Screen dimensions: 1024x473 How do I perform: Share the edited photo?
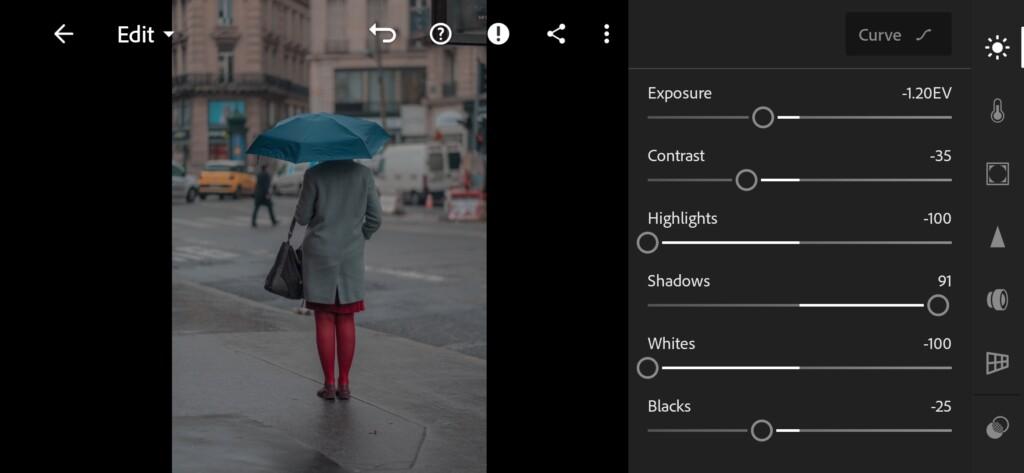pos(556,34)
